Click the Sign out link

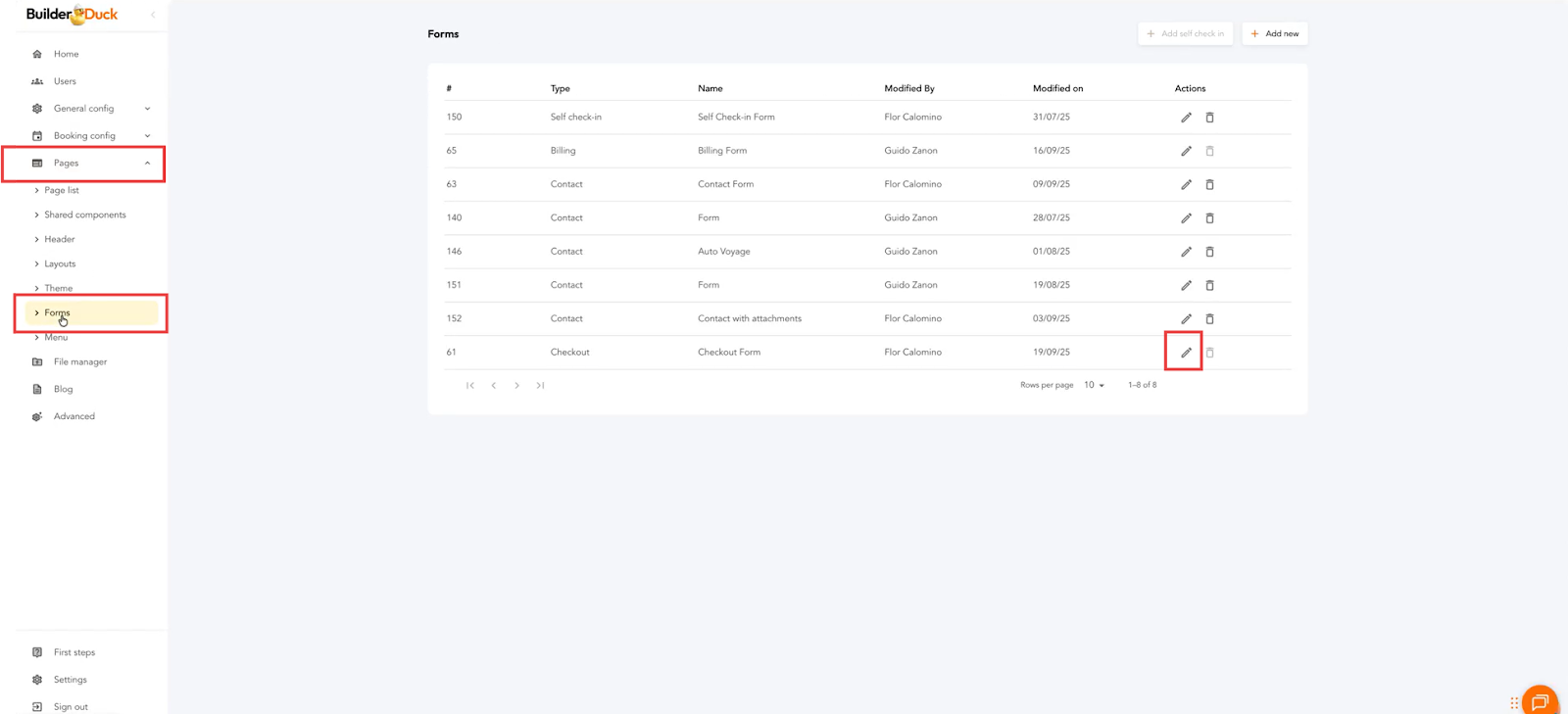coord(71,706)
